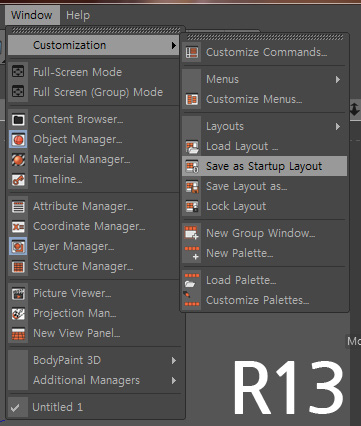Click the Window menu tear-off grip strip

pos(96,31)
